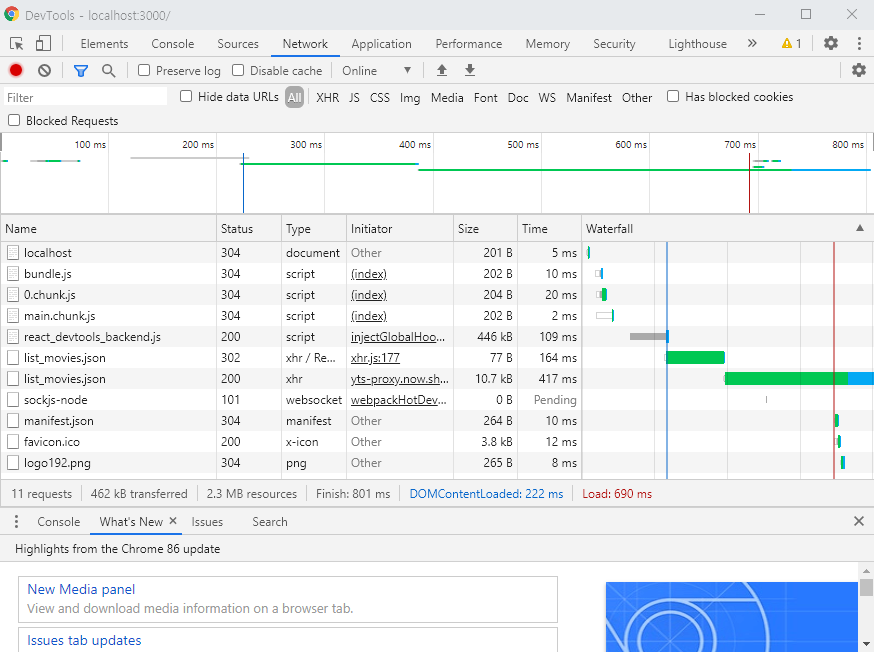Select the All filter type

pos(294,98)
